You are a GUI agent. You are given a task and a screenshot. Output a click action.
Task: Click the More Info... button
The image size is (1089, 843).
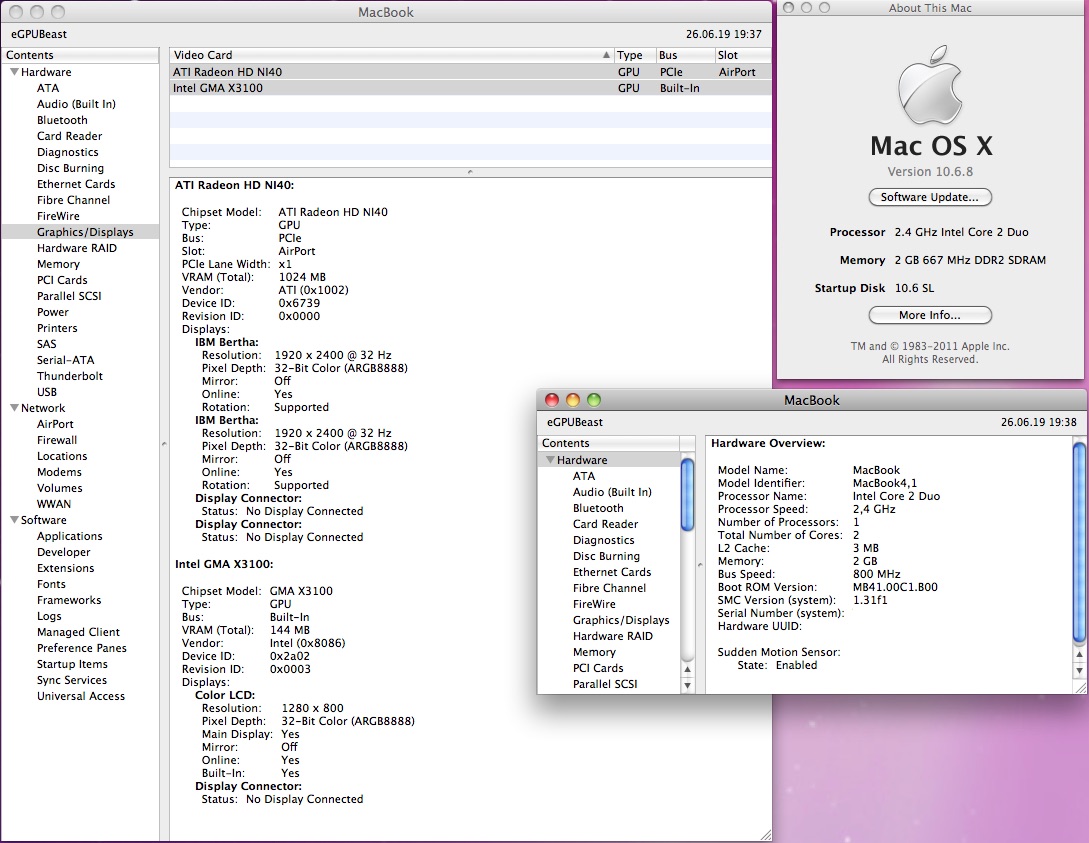930,315
